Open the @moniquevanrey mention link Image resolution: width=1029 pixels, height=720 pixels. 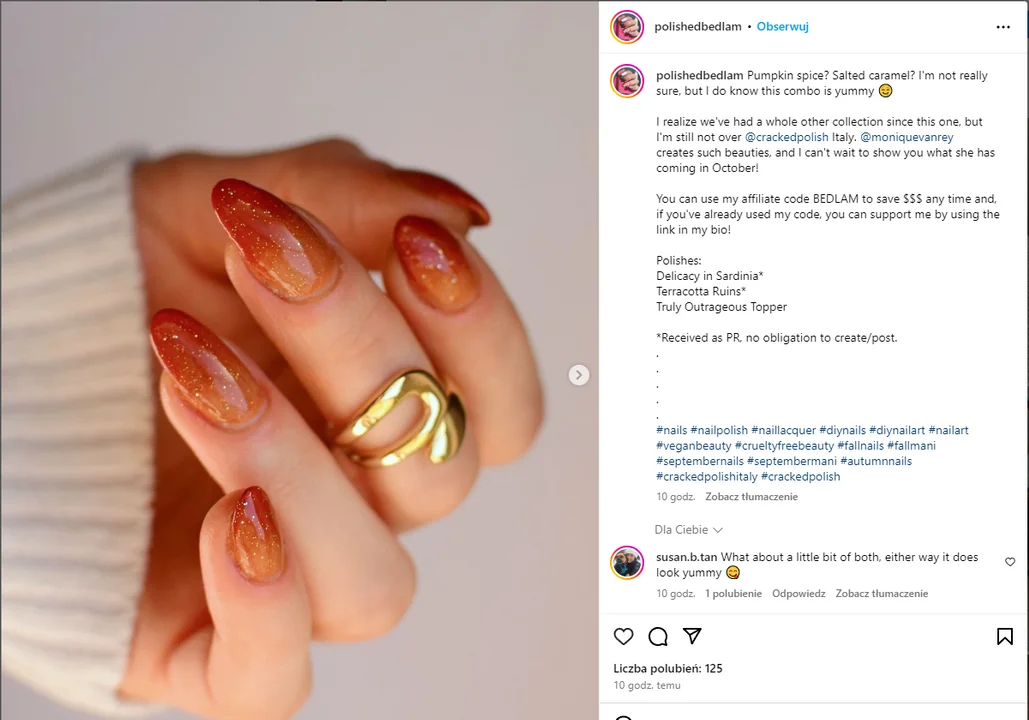[x=906, y=137]
